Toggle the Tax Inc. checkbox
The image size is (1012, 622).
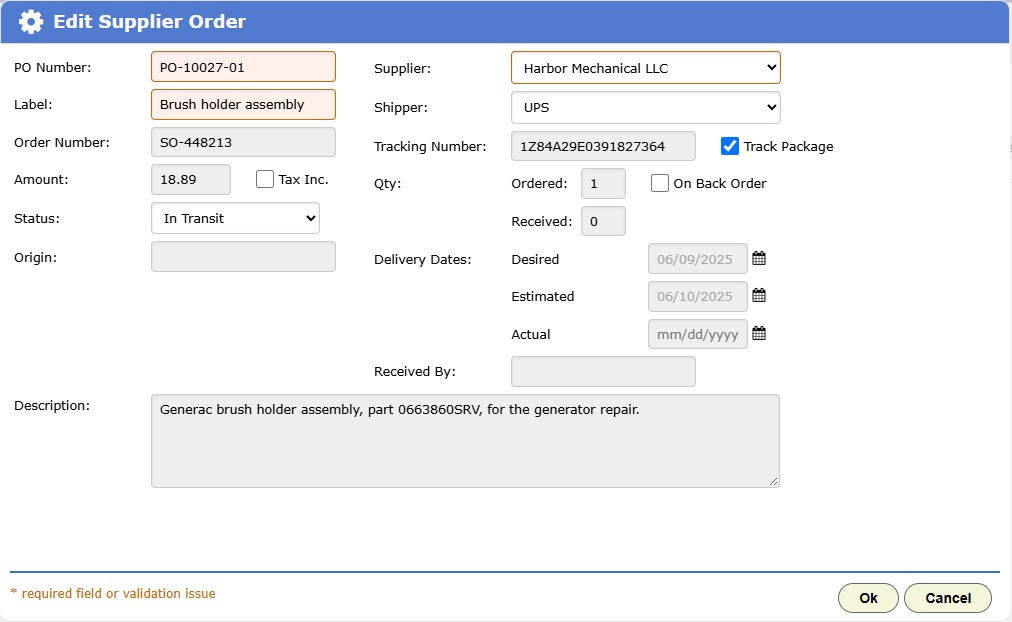(265, 179)
